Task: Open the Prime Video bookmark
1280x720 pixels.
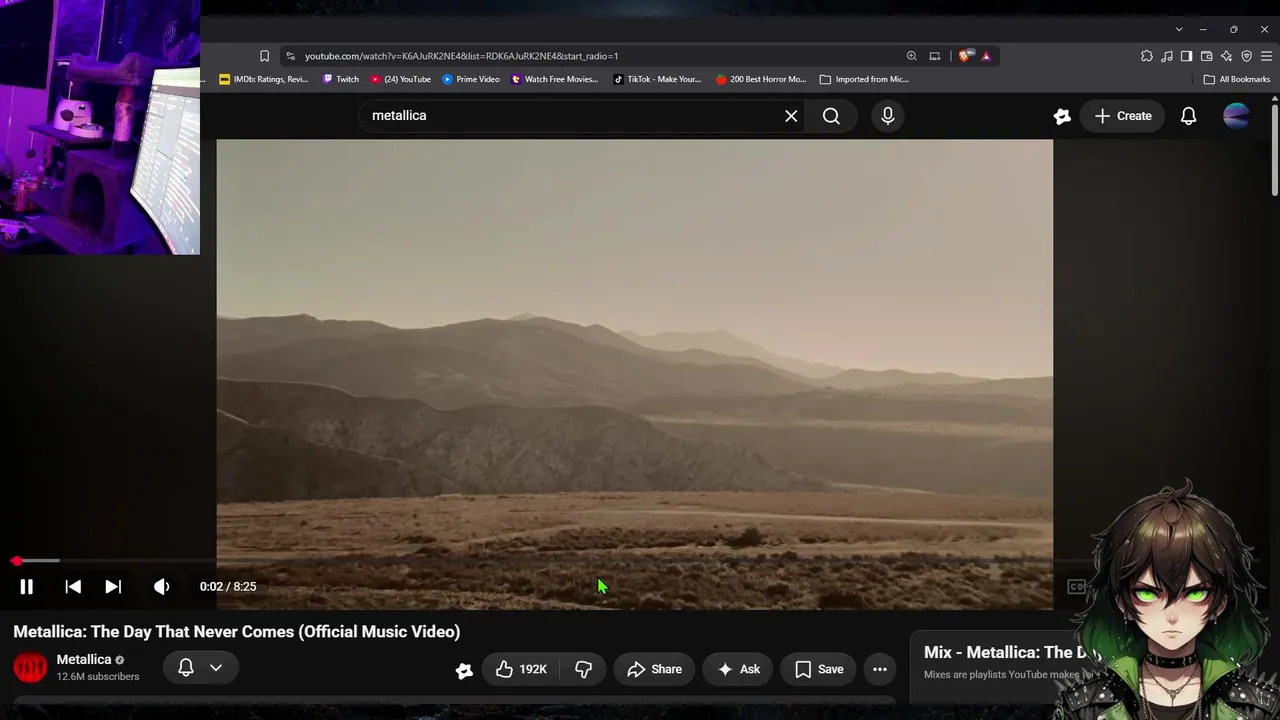Action: pyautogui.click(x=471, y=79)
